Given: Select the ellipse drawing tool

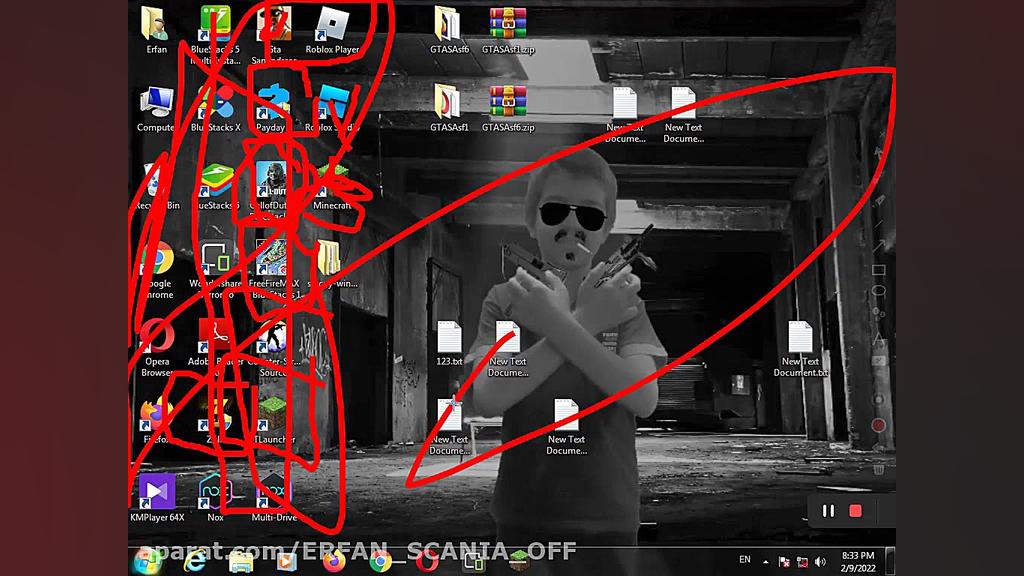Looking at the screenshot, I should click(878, 291).
